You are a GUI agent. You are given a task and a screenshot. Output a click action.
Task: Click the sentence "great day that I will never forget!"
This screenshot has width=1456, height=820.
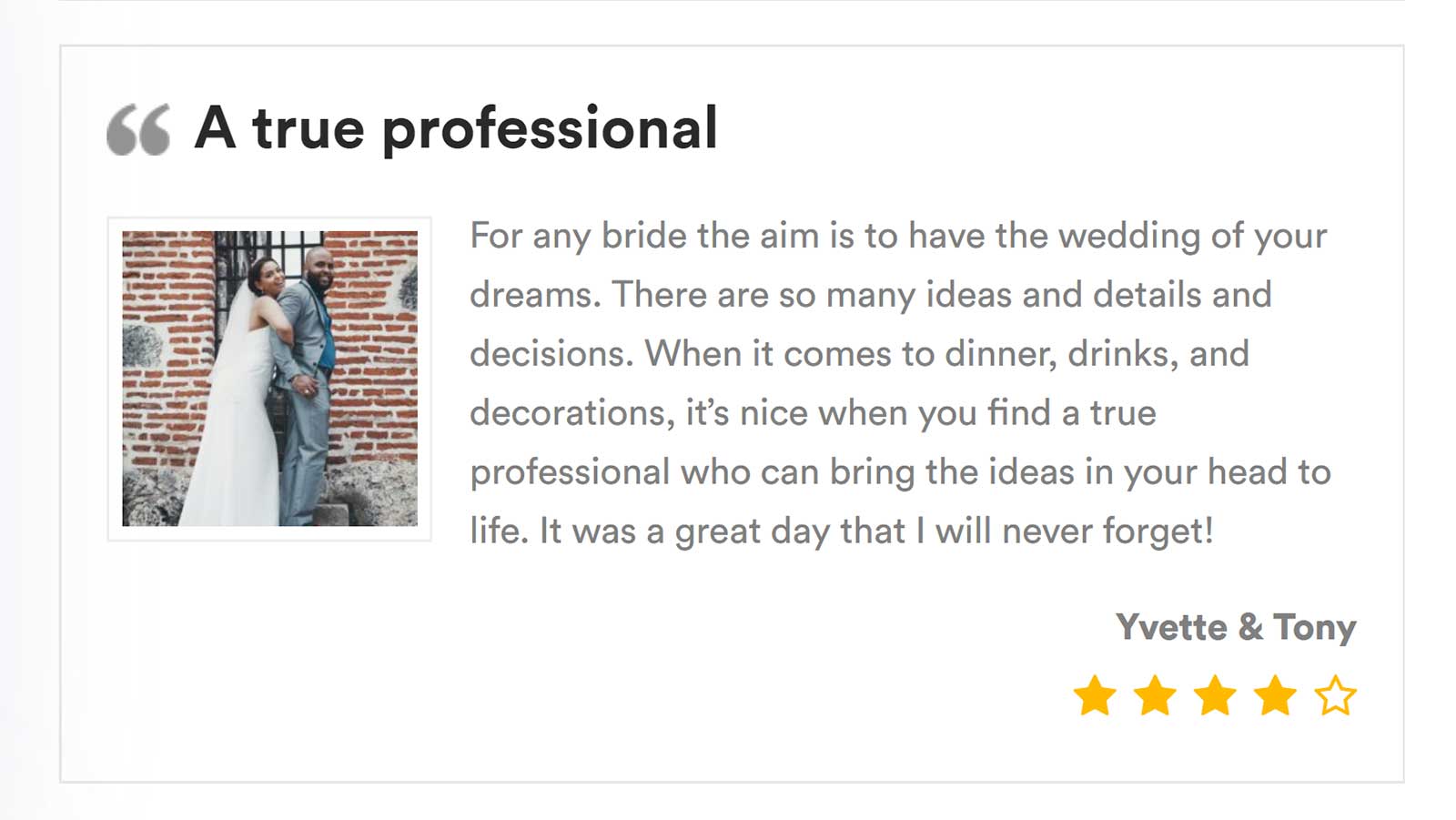pos(944,531)
